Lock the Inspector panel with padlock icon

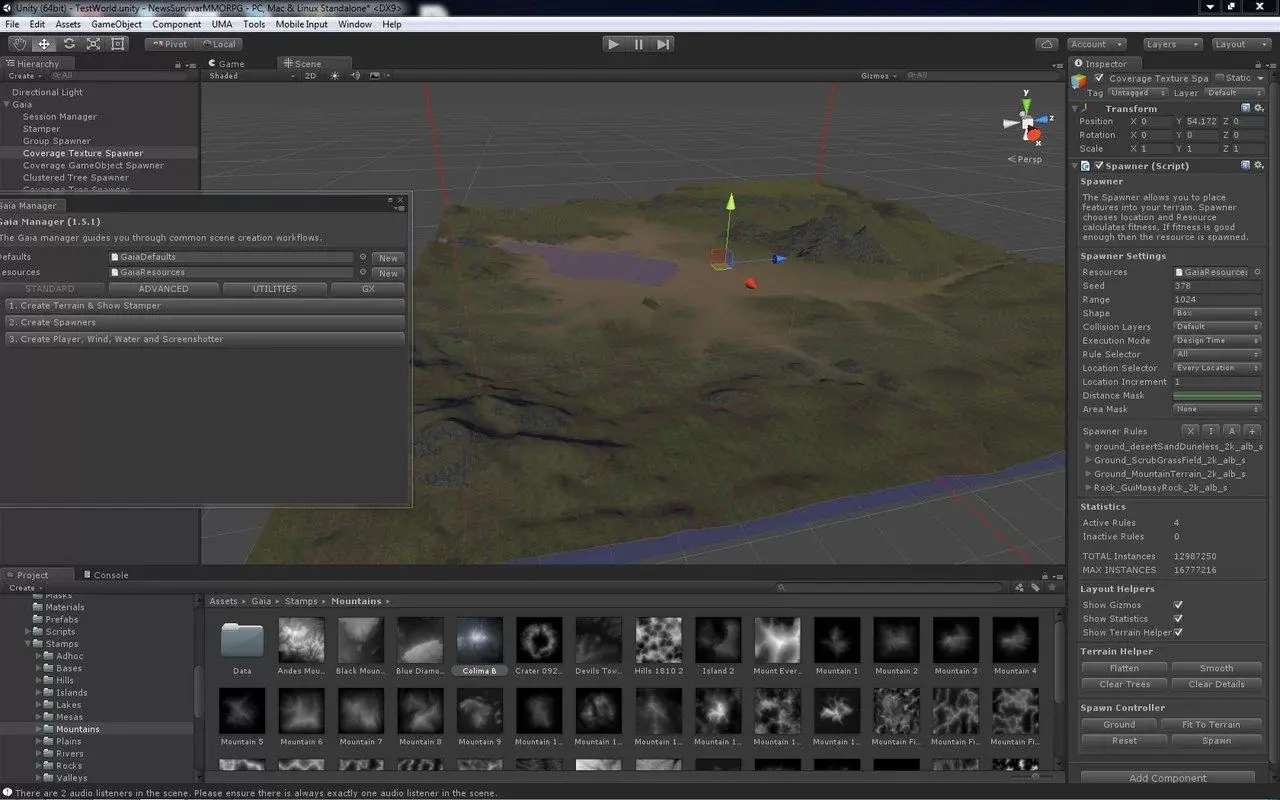(1256, 63)
